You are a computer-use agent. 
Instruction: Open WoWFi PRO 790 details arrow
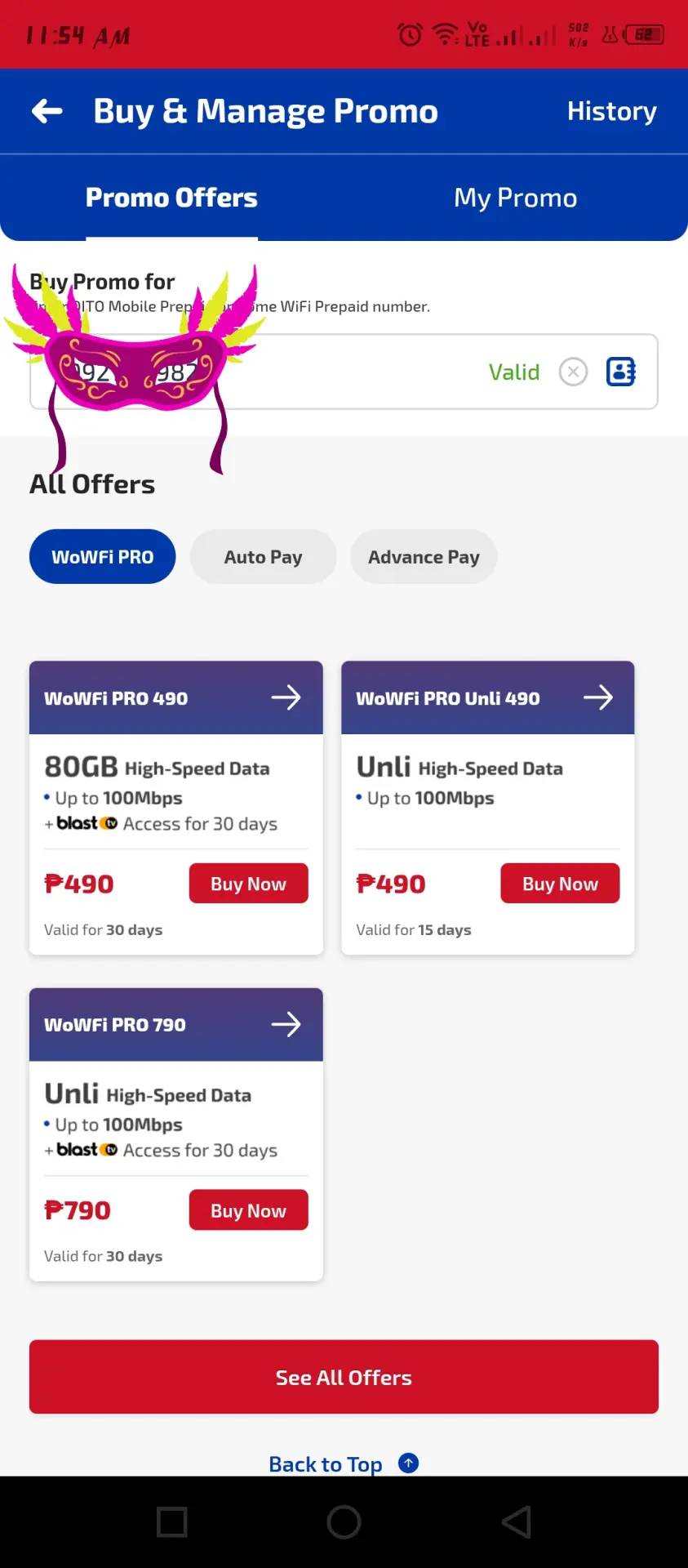286,1024
